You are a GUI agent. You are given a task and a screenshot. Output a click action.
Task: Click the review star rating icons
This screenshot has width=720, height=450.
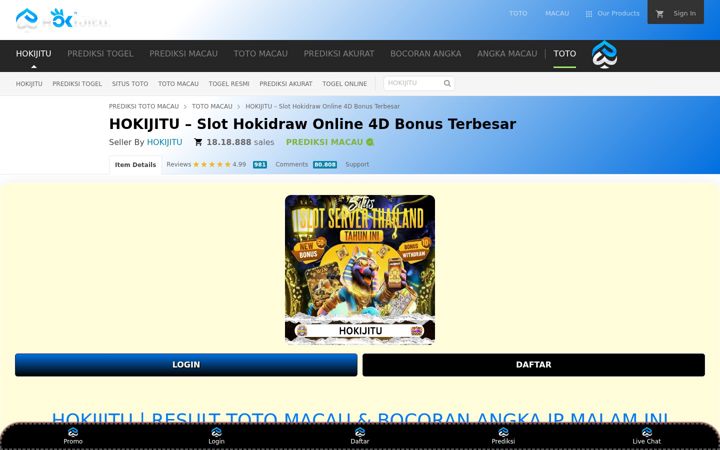click(212, 164)
